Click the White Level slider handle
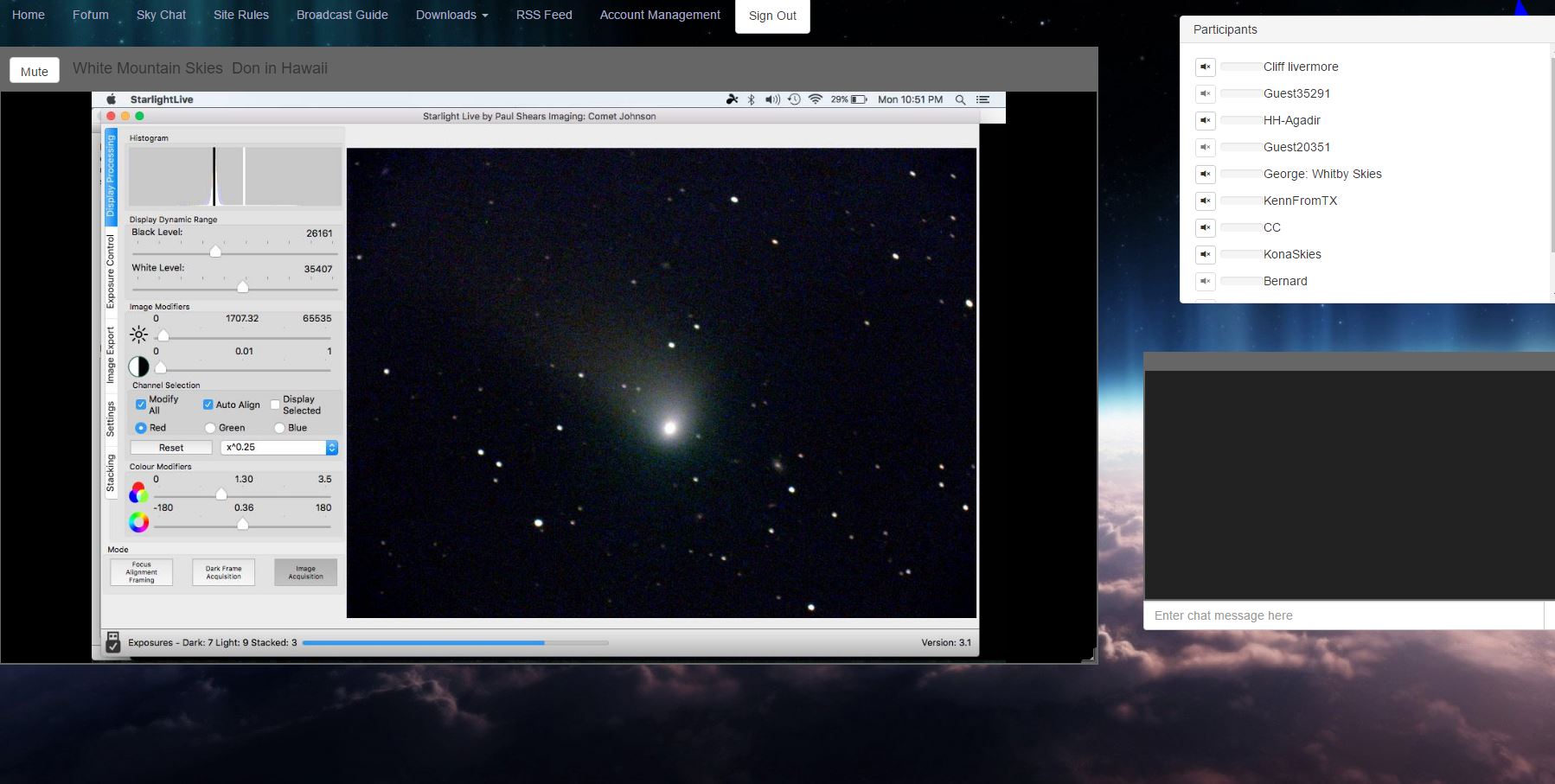 pyautogui.click(x=243, y=287)
